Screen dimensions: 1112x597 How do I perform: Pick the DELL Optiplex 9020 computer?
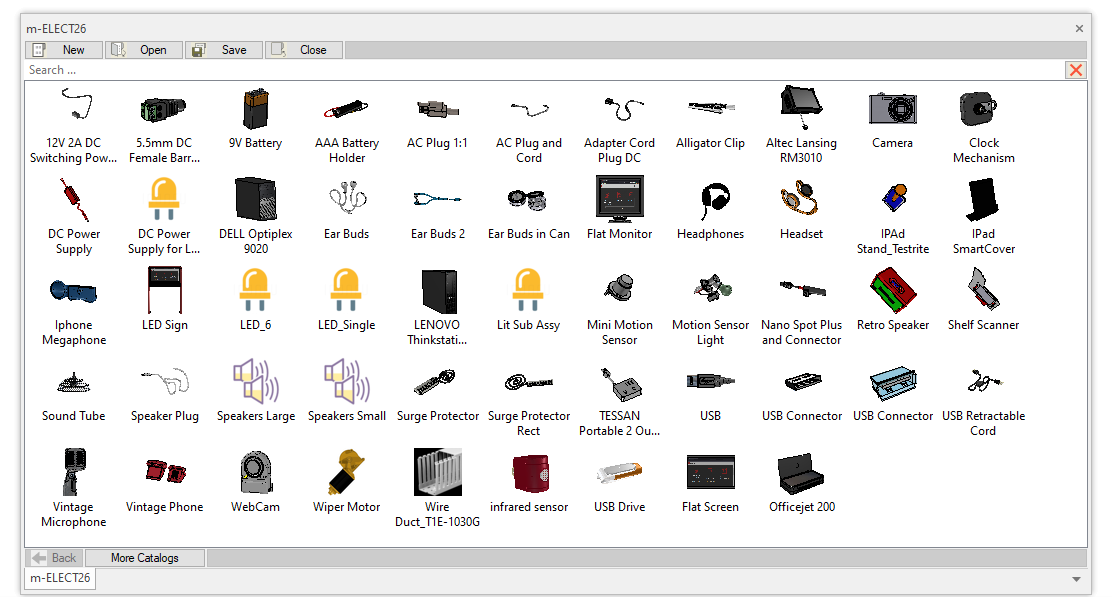(x=256, y=200)
